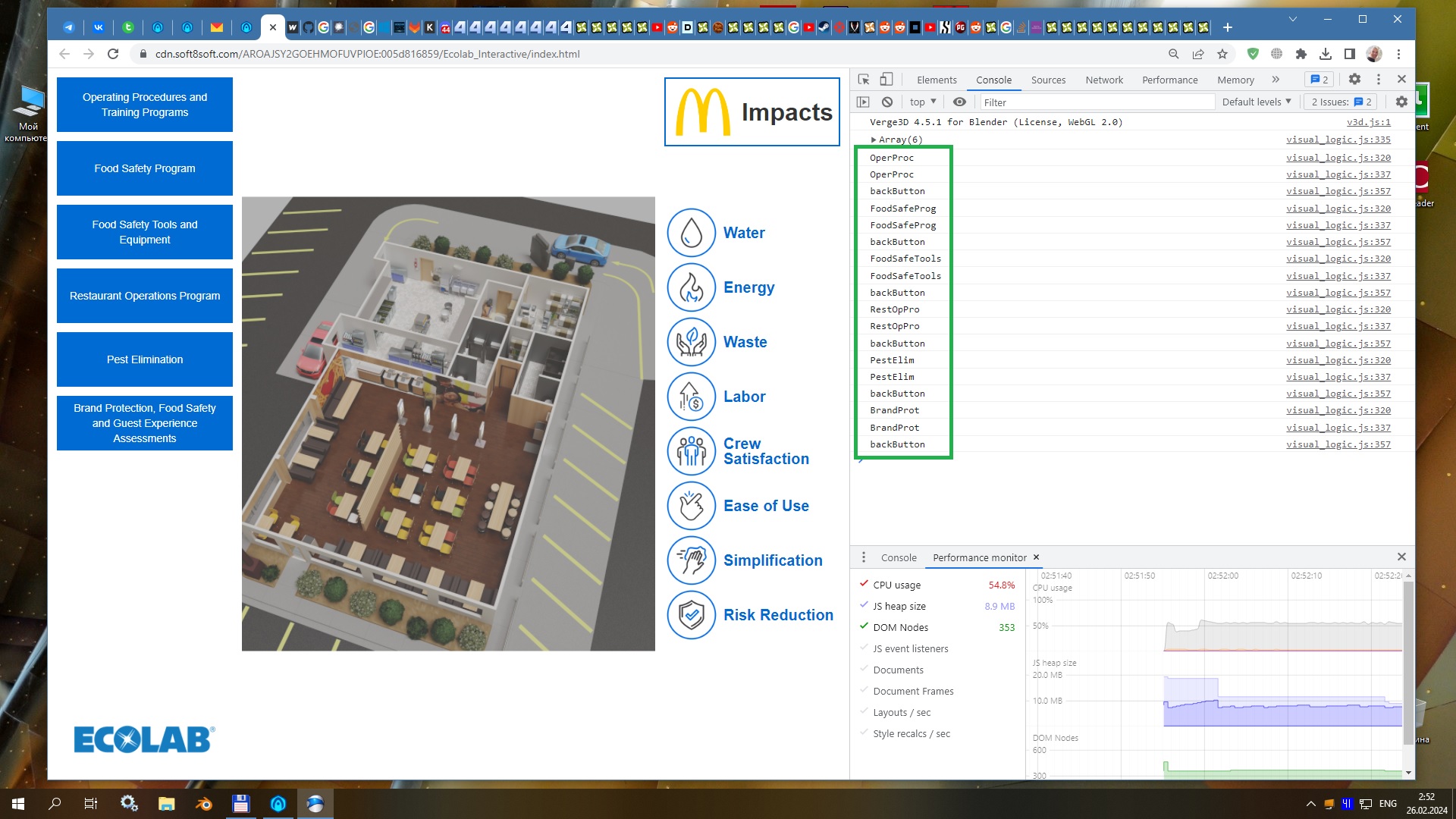This screenshot has width=1456, height=819.
Task: Open File Explorer from the taskbar
Action: pyautogui.click(x=166, y=804)
